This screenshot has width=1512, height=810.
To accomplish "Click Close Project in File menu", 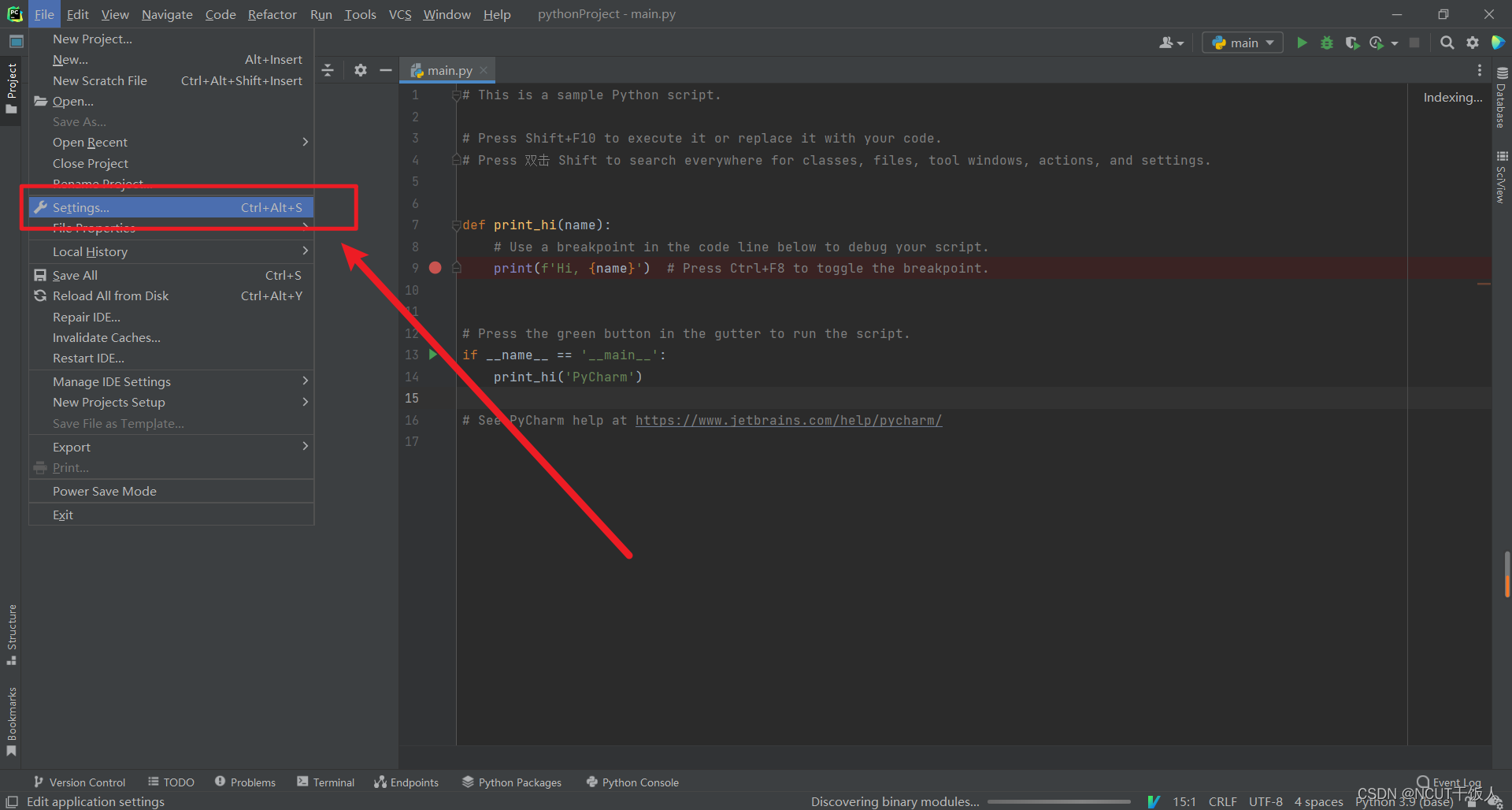I will [x=172, y=163].
